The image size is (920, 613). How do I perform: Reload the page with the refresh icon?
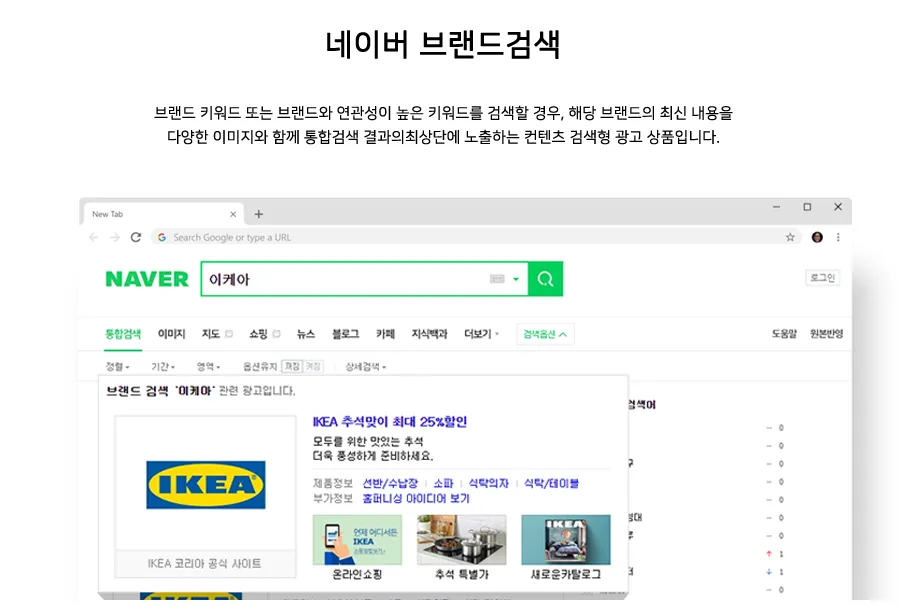click(136, 237)
